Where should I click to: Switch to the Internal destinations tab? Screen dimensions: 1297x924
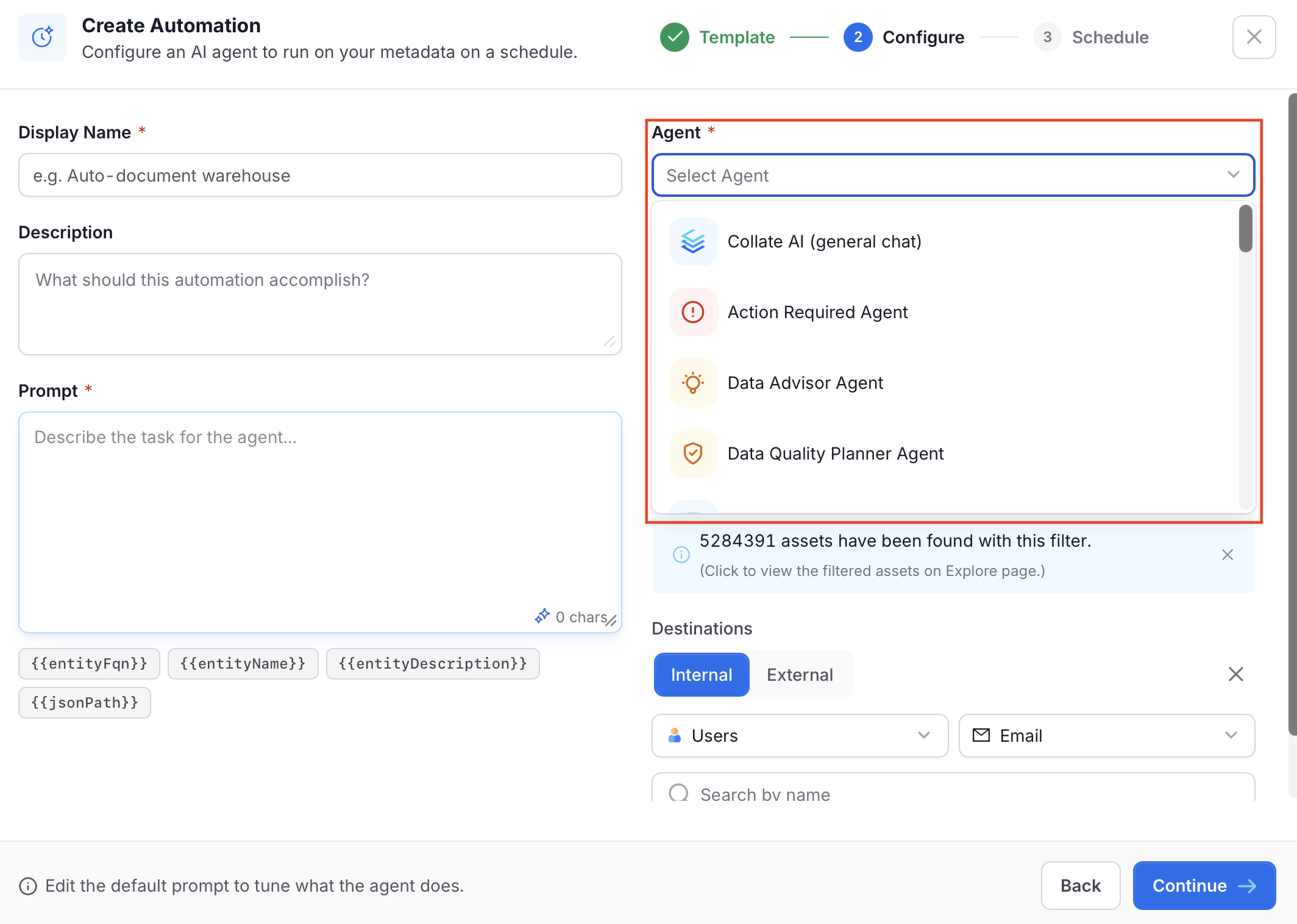coord(702,675)
